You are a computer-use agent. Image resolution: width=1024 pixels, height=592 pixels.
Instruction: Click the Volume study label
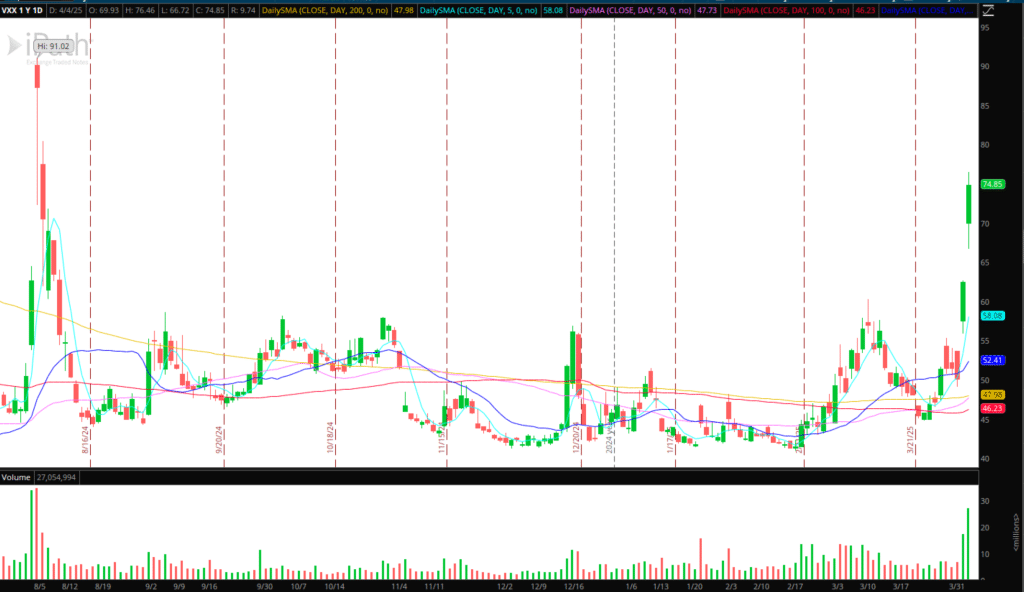[16, 478]
